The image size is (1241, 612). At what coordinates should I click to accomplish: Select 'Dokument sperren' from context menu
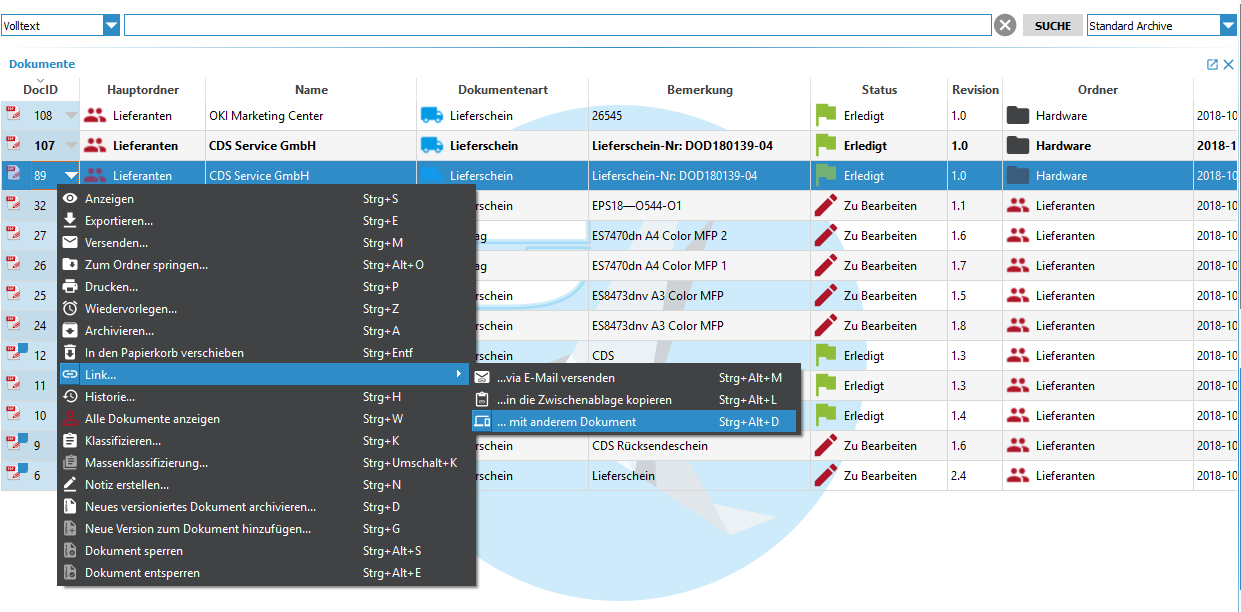coord(134,551)
